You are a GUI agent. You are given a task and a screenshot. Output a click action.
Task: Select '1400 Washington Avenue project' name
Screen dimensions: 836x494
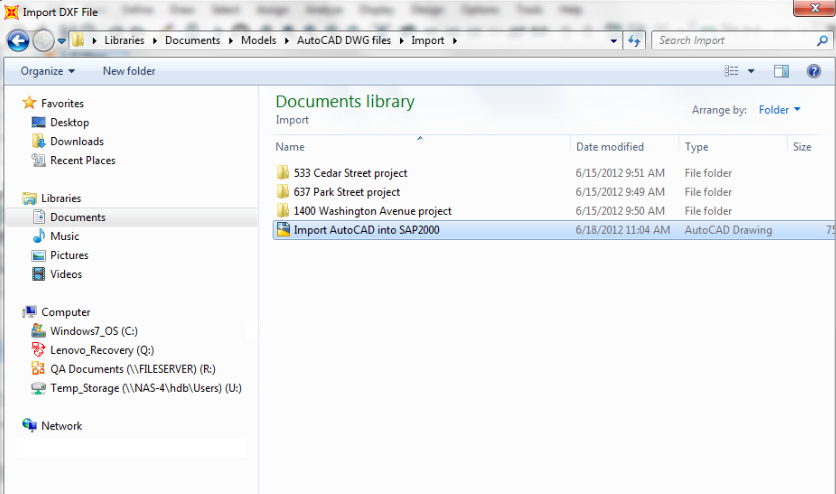[x=373, y=211]
